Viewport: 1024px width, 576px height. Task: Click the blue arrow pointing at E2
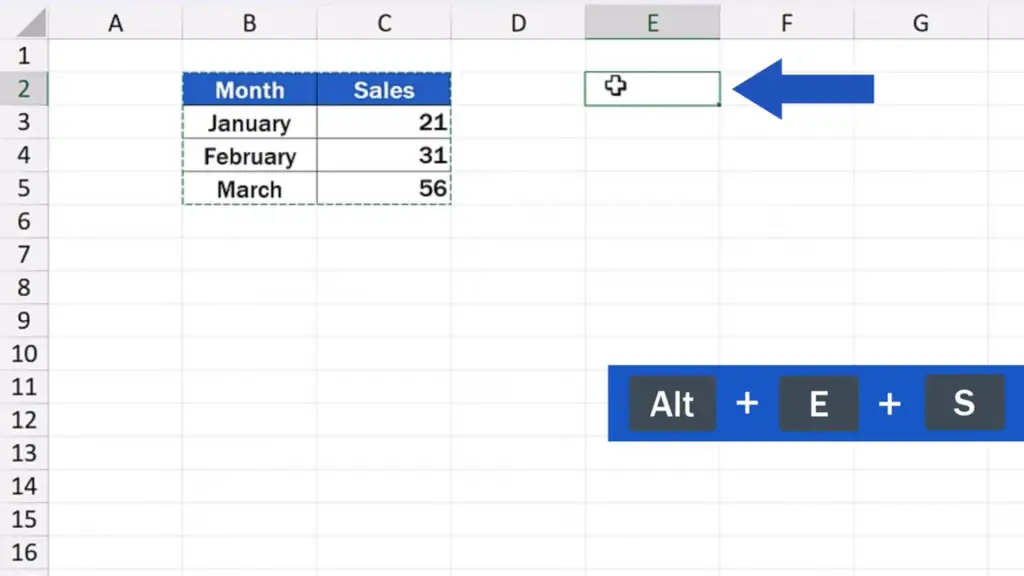click(x=803, y=89)
